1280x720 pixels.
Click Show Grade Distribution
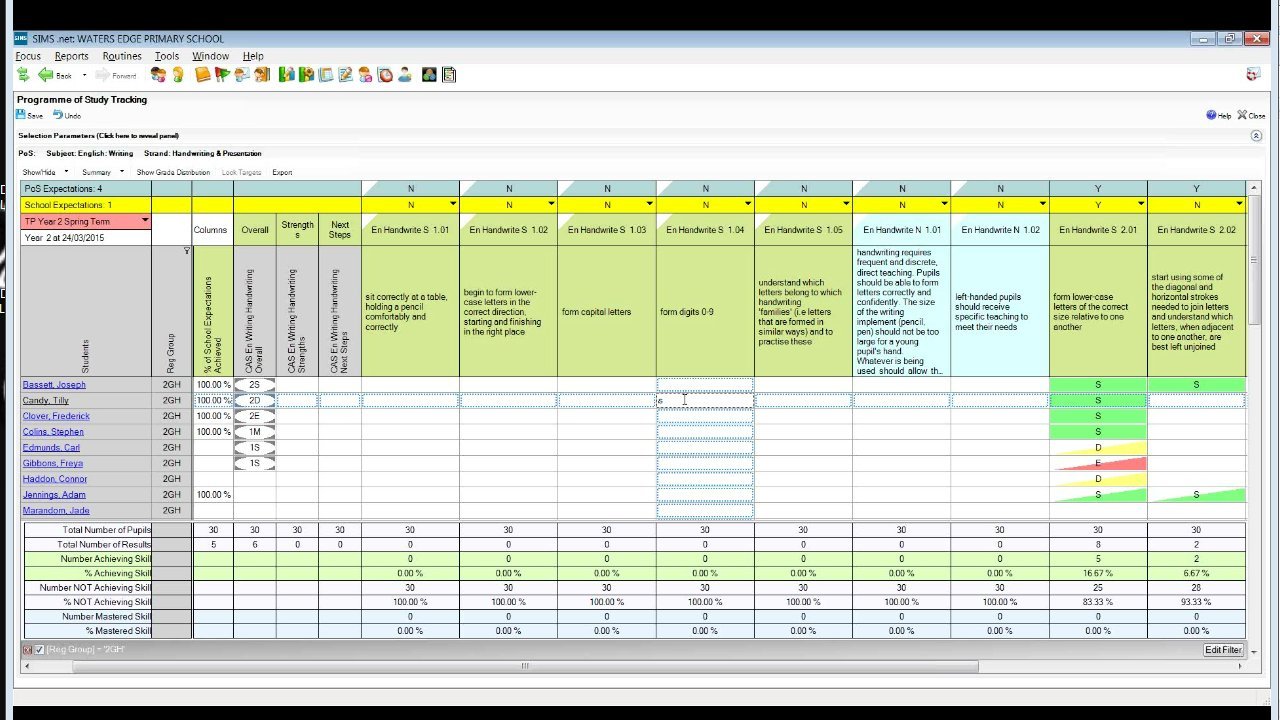click(173, 172)
